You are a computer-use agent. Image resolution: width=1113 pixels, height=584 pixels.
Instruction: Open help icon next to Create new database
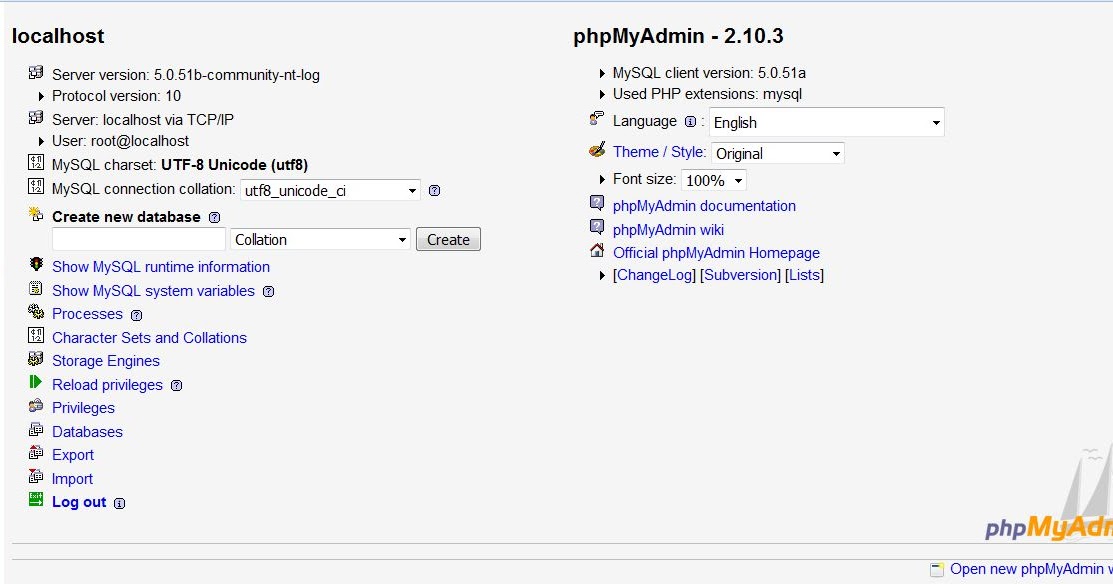click(214, 218)
